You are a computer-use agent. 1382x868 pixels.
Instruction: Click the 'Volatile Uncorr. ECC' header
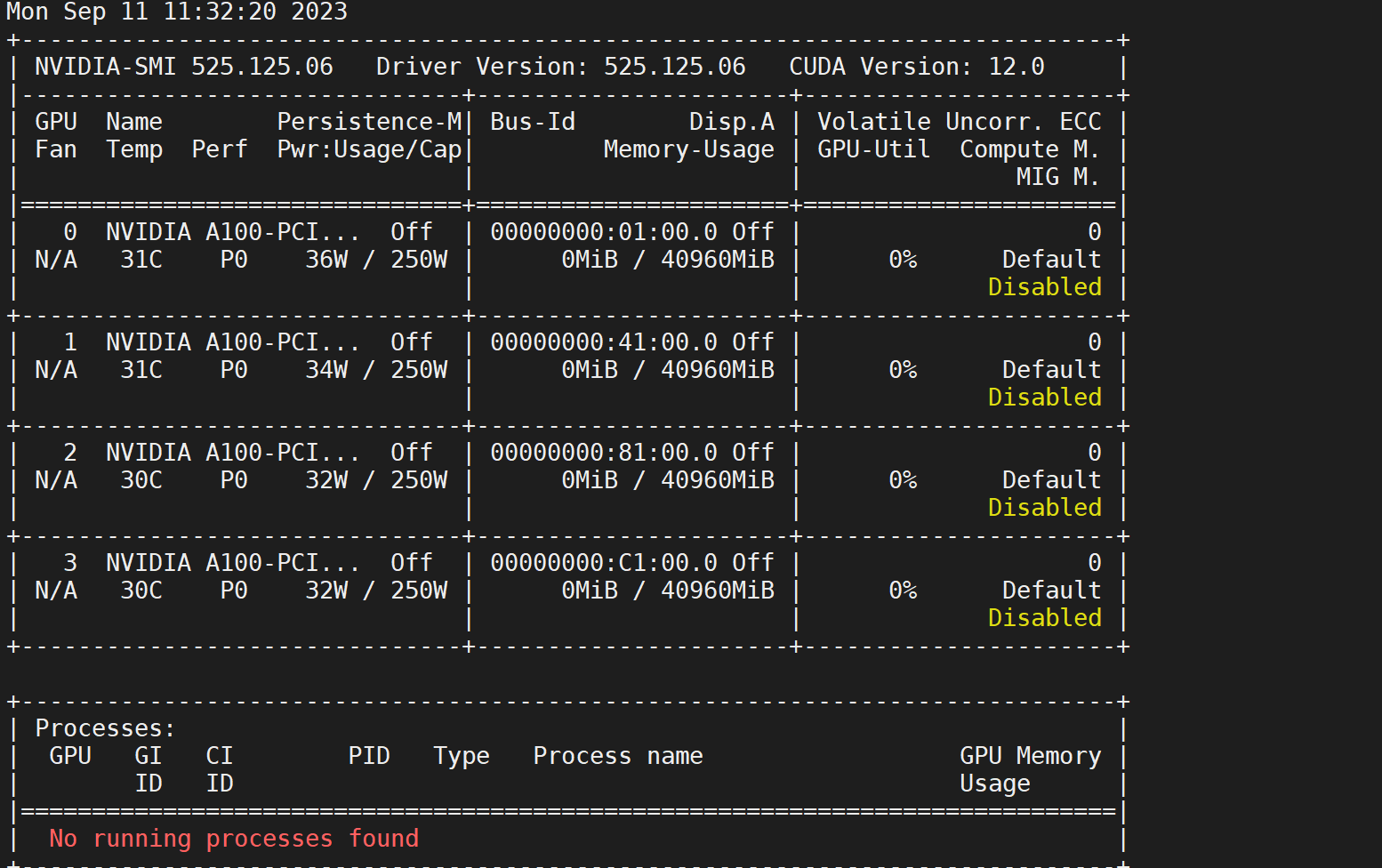[x=960, y=122]
